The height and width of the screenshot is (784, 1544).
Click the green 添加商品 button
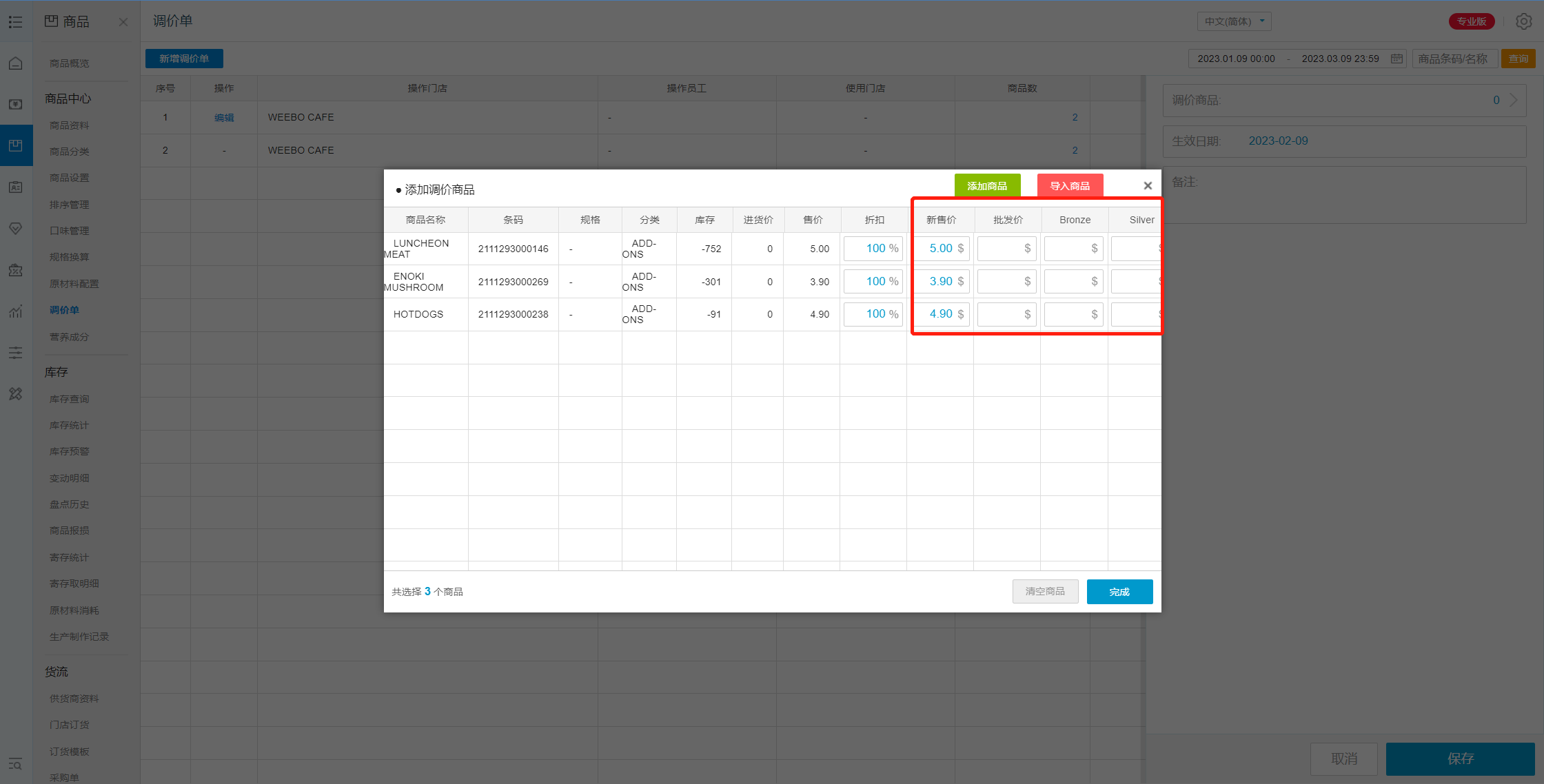pyautogui.click(x=987, y=186)
